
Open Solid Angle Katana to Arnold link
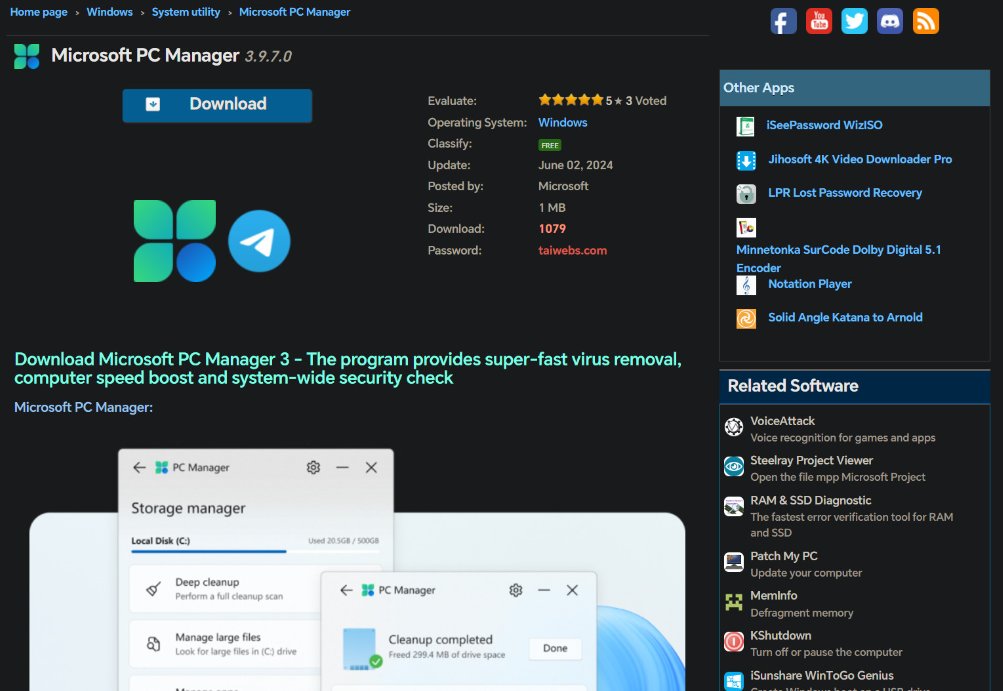click(x=845, y=317)
